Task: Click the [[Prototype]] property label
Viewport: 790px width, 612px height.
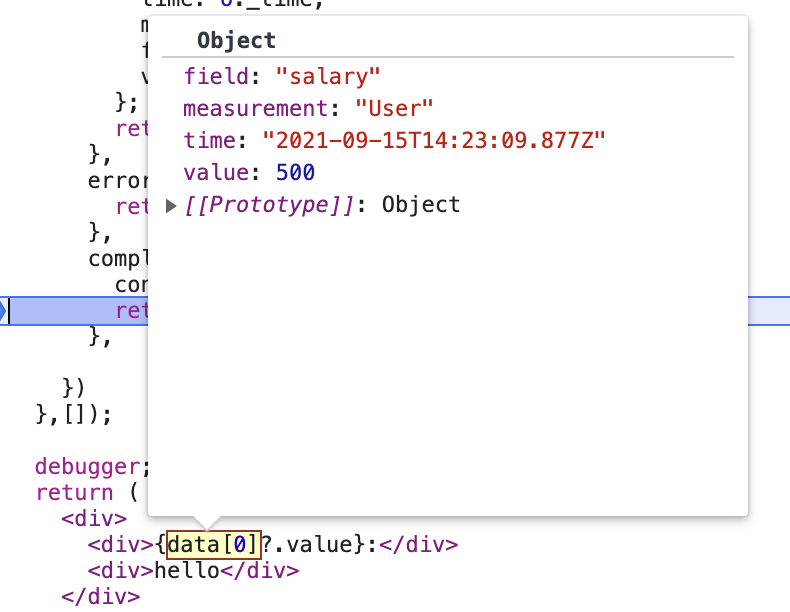Action: tap(269, 205)
